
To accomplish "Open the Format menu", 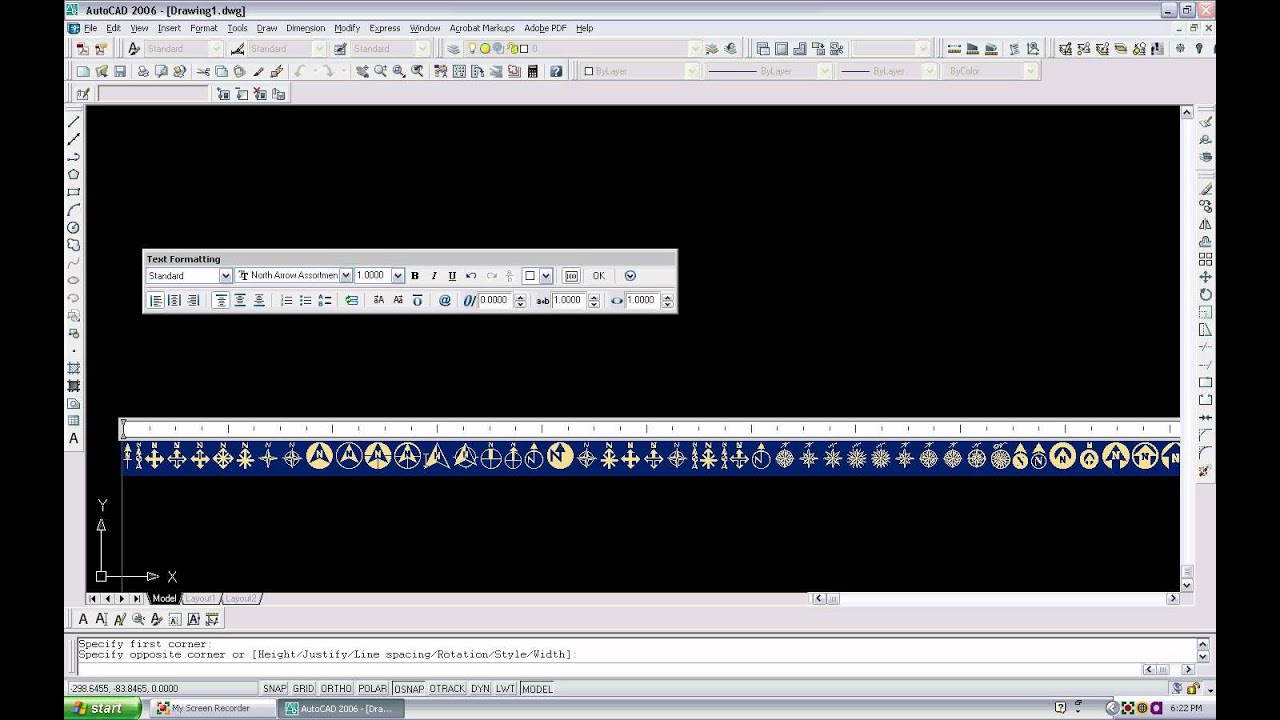I will tap(204, 28).
